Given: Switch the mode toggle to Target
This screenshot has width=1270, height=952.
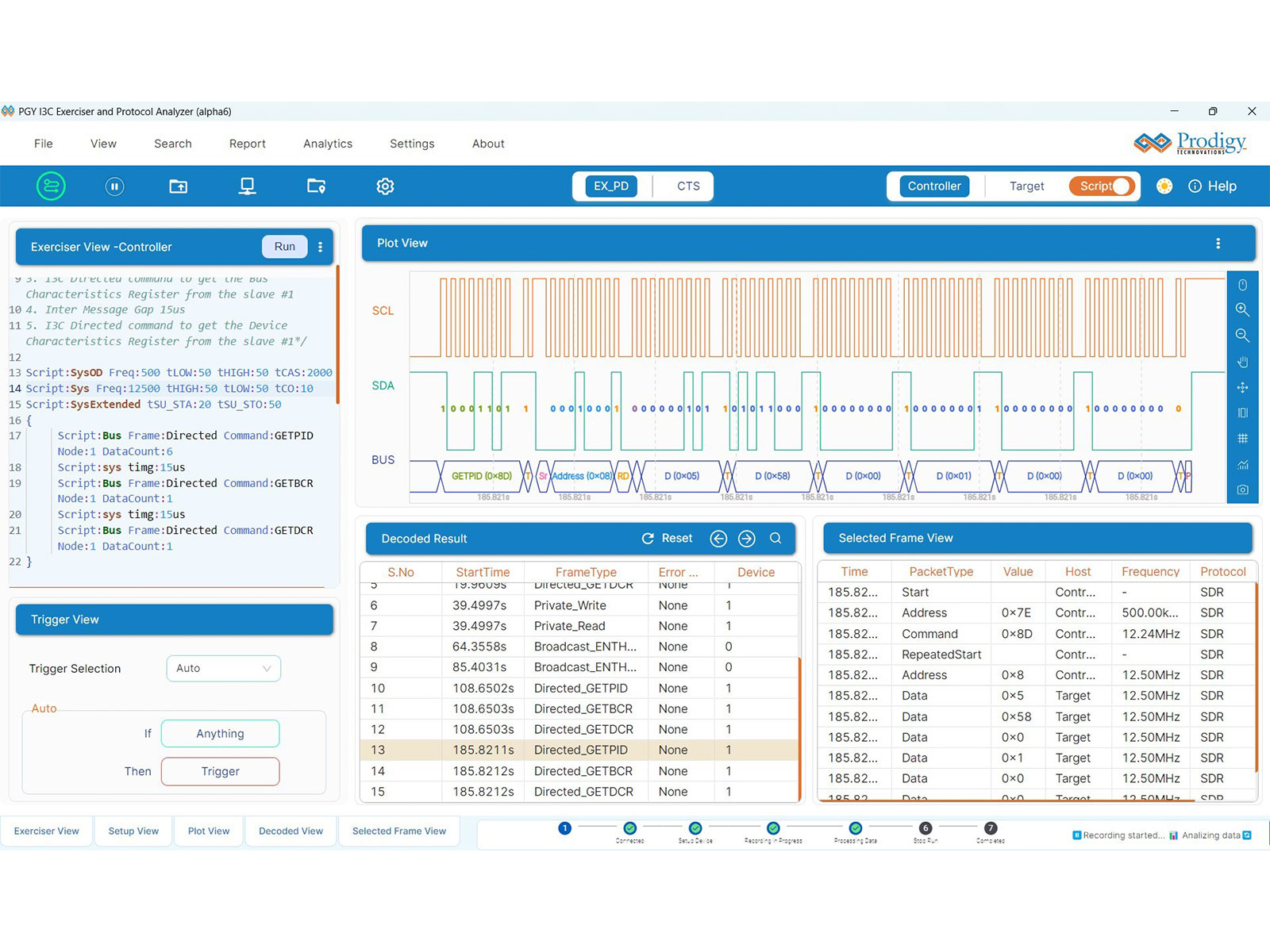Looking at the screenshot, I should coord(1026,186).
